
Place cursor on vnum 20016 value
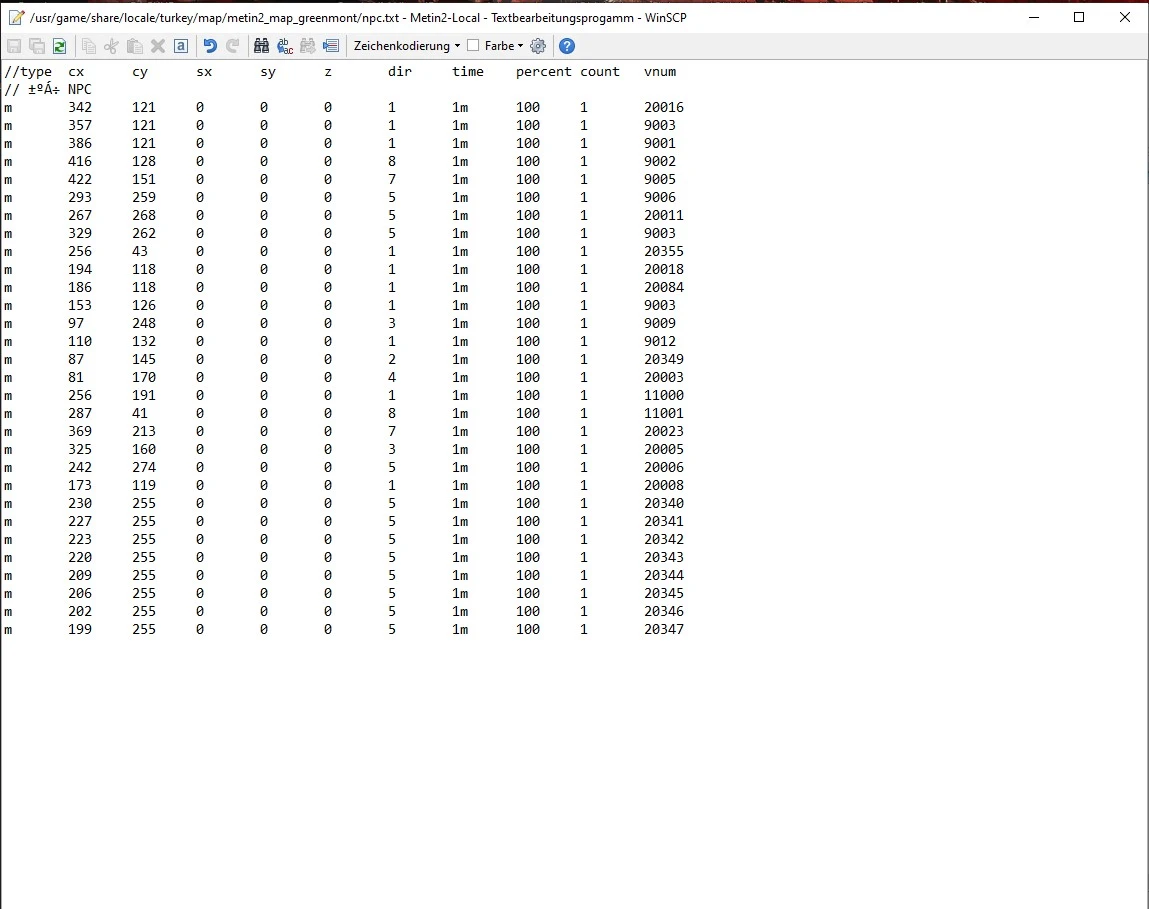pos(664,108)
